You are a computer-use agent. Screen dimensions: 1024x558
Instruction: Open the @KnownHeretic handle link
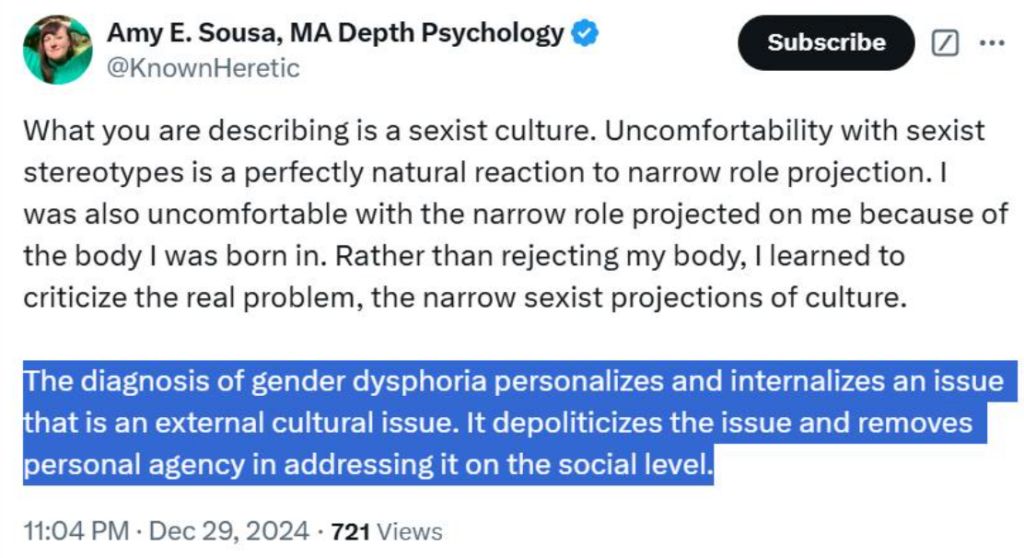click(x=203, y=67)
